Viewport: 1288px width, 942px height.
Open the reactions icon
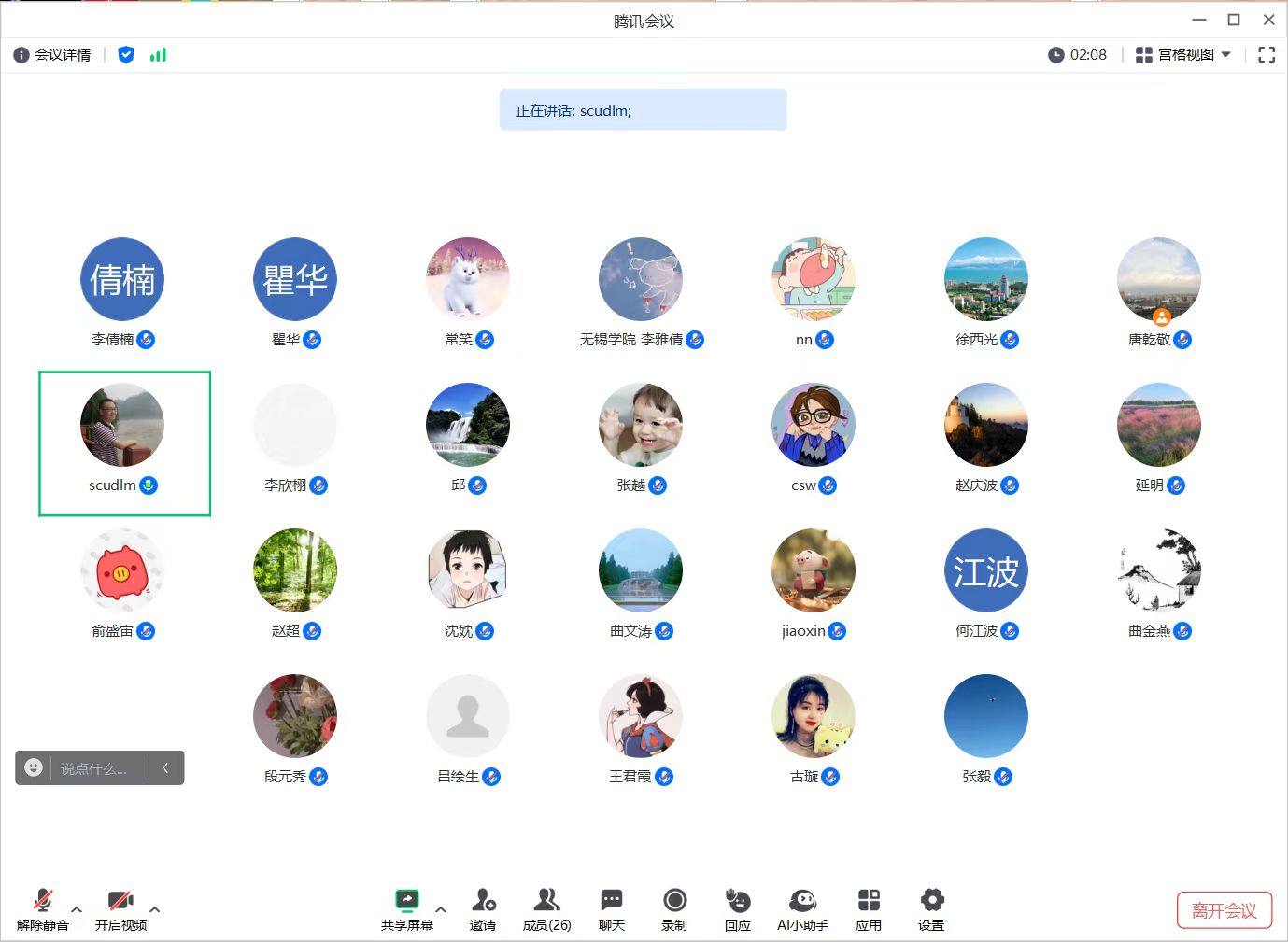738,901
